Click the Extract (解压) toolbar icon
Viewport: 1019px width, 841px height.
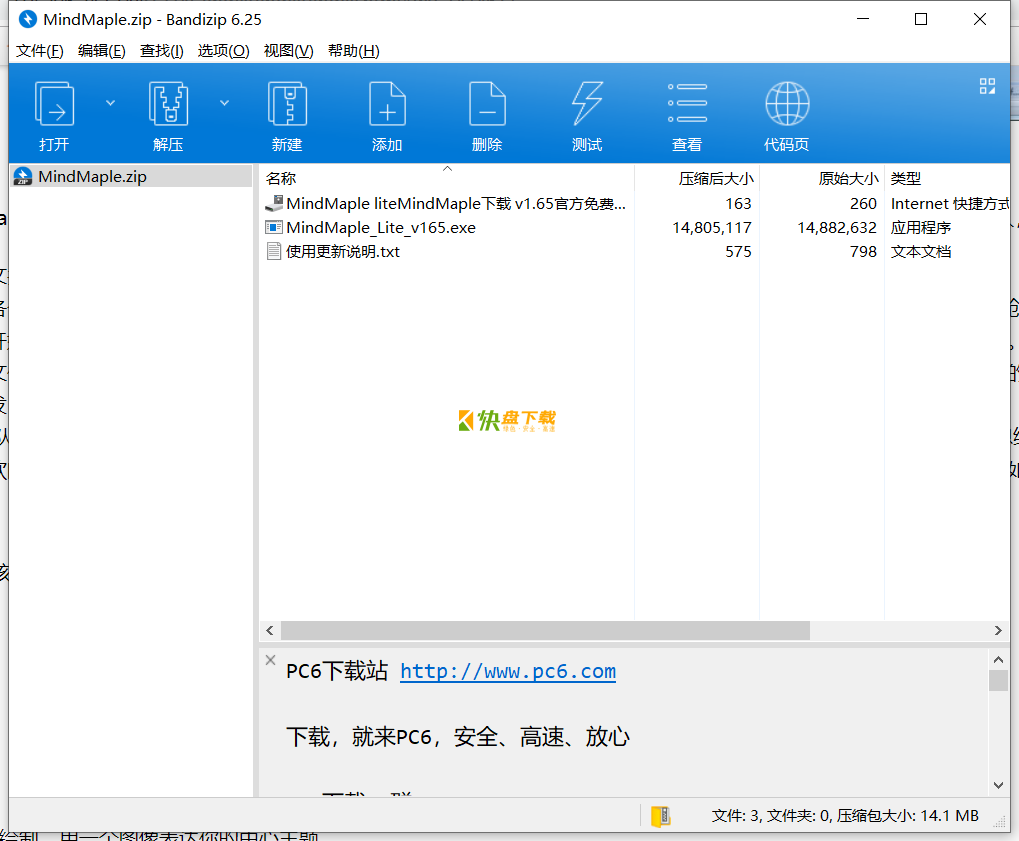point(168,103)
